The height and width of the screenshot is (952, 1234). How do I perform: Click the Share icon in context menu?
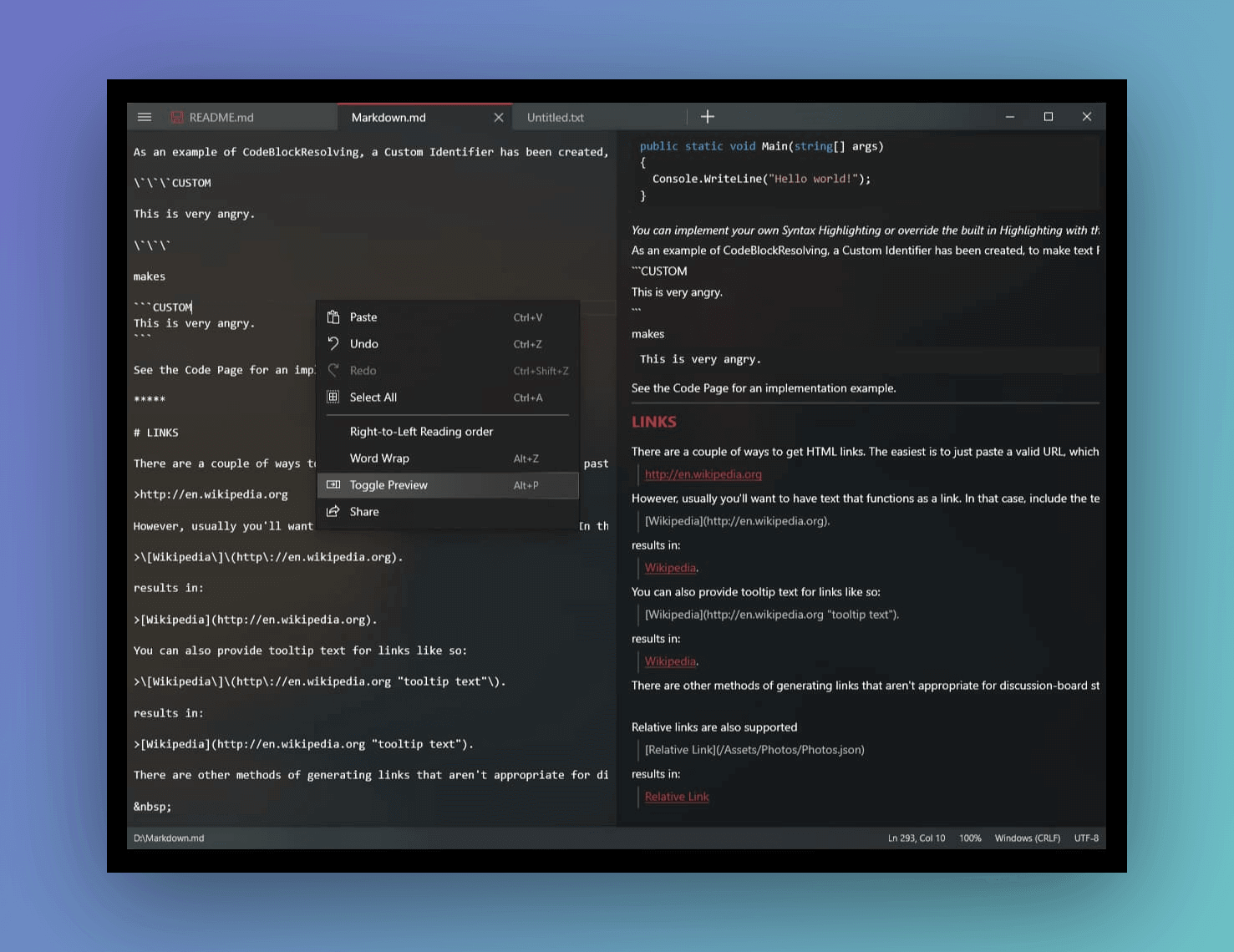333,512
